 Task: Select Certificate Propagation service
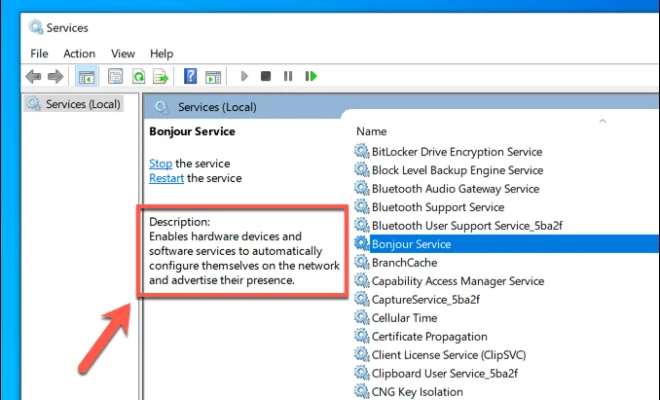click(429, 336)
